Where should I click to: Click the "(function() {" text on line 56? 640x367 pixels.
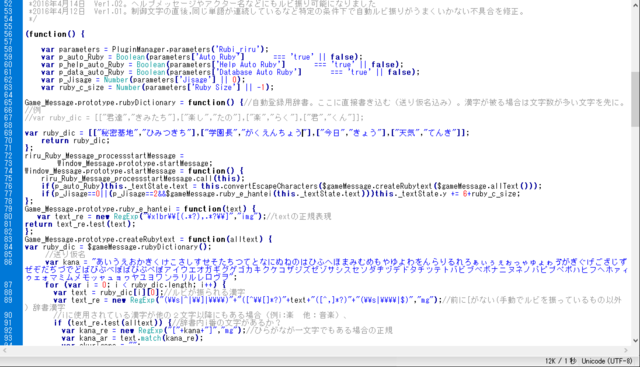[x=55, y=34]
